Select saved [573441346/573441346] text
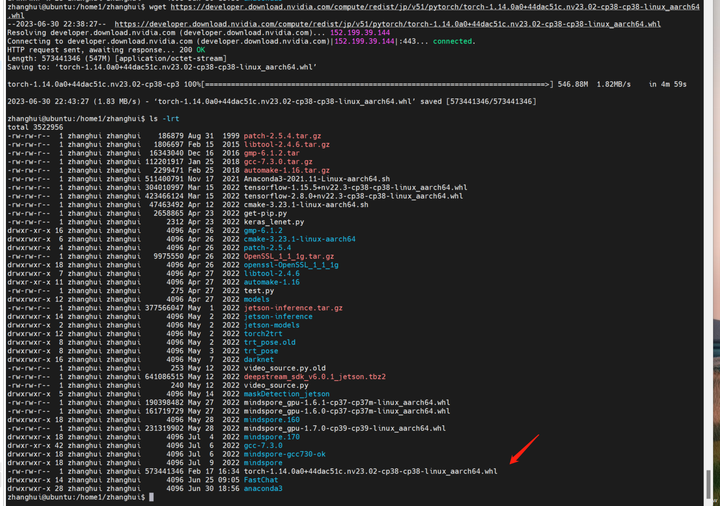Screen dimensions: 720x506 point(478,101)
